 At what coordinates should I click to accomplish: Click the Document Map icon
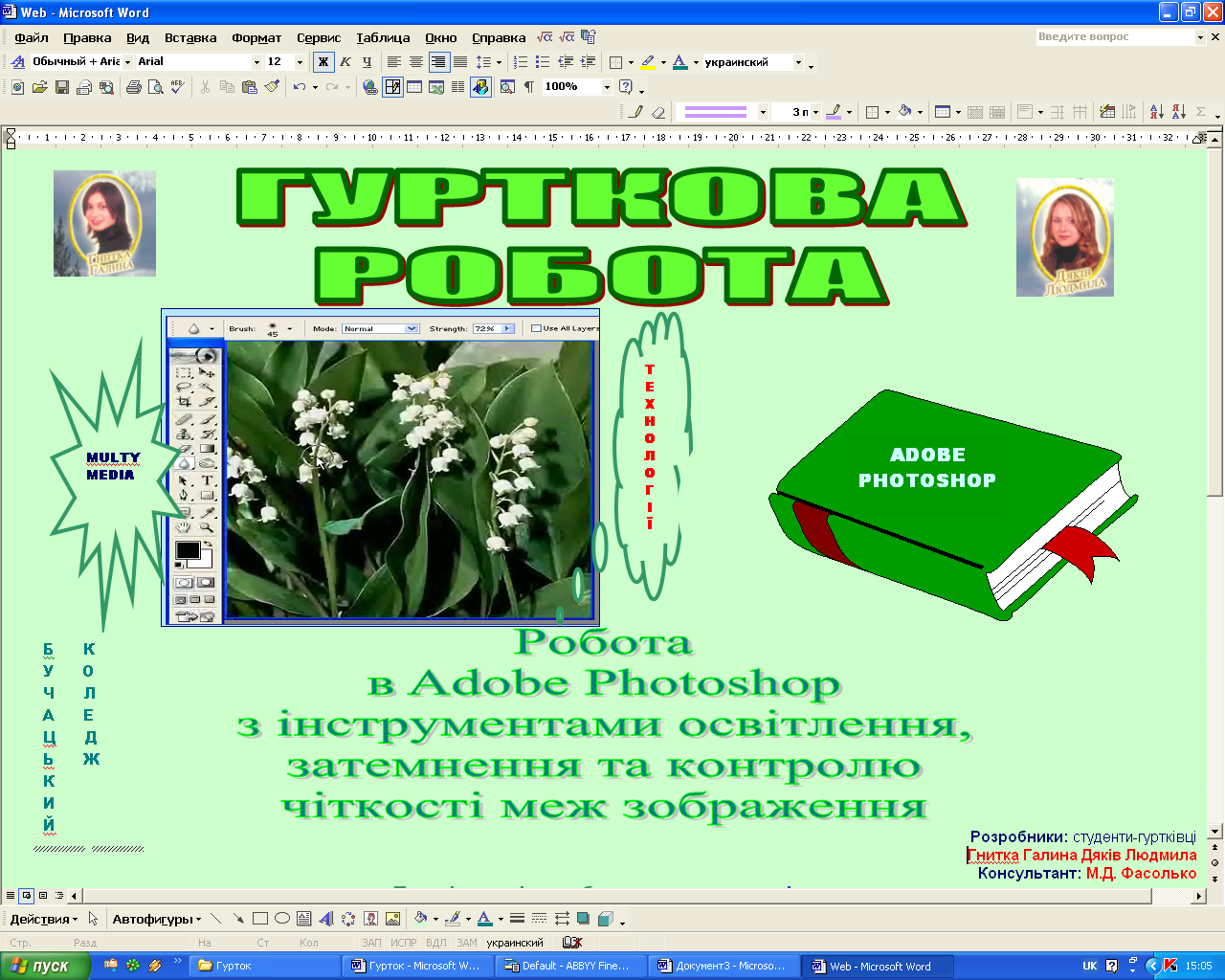507,87
